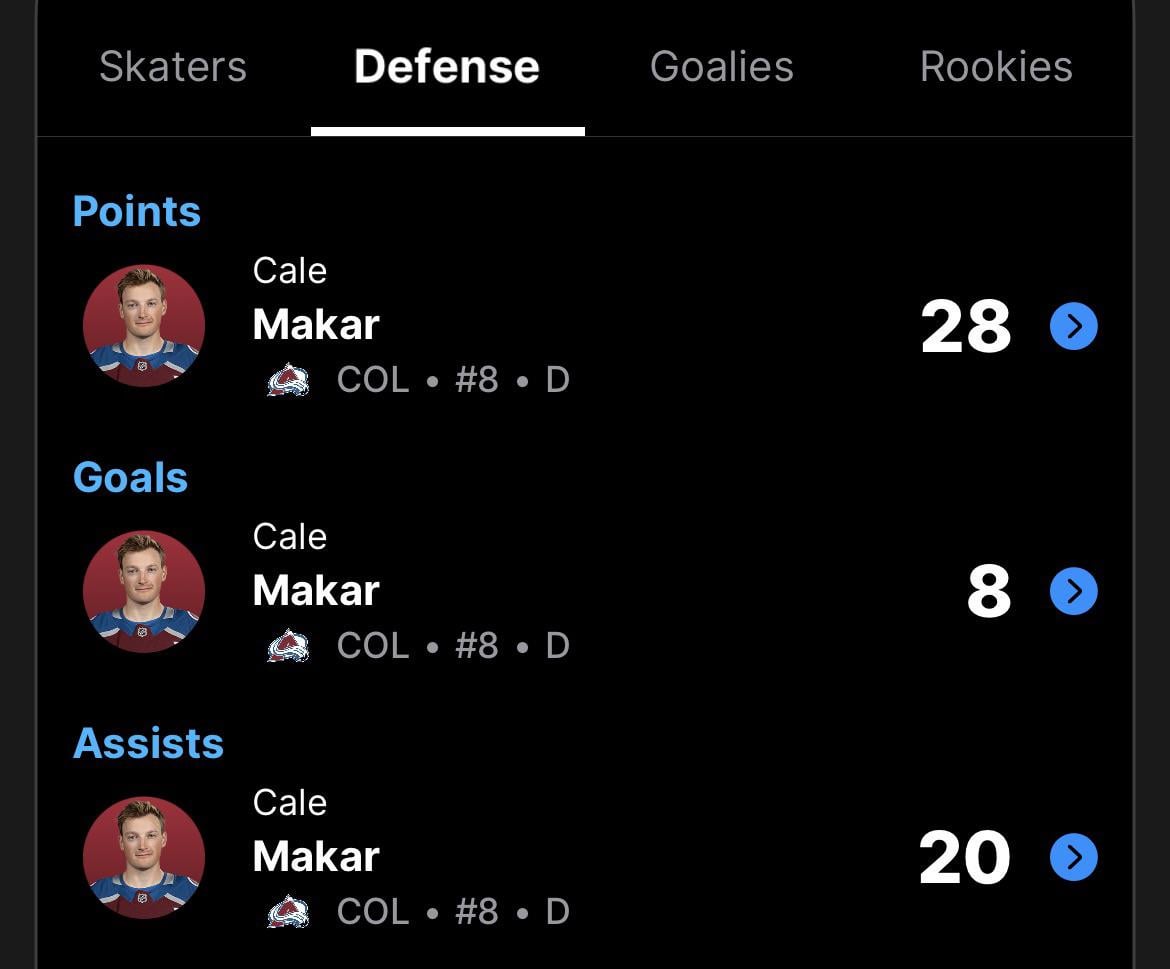1170x969 pixels.
Task: Click the 28 points total
Action: (x=965, y=327)
